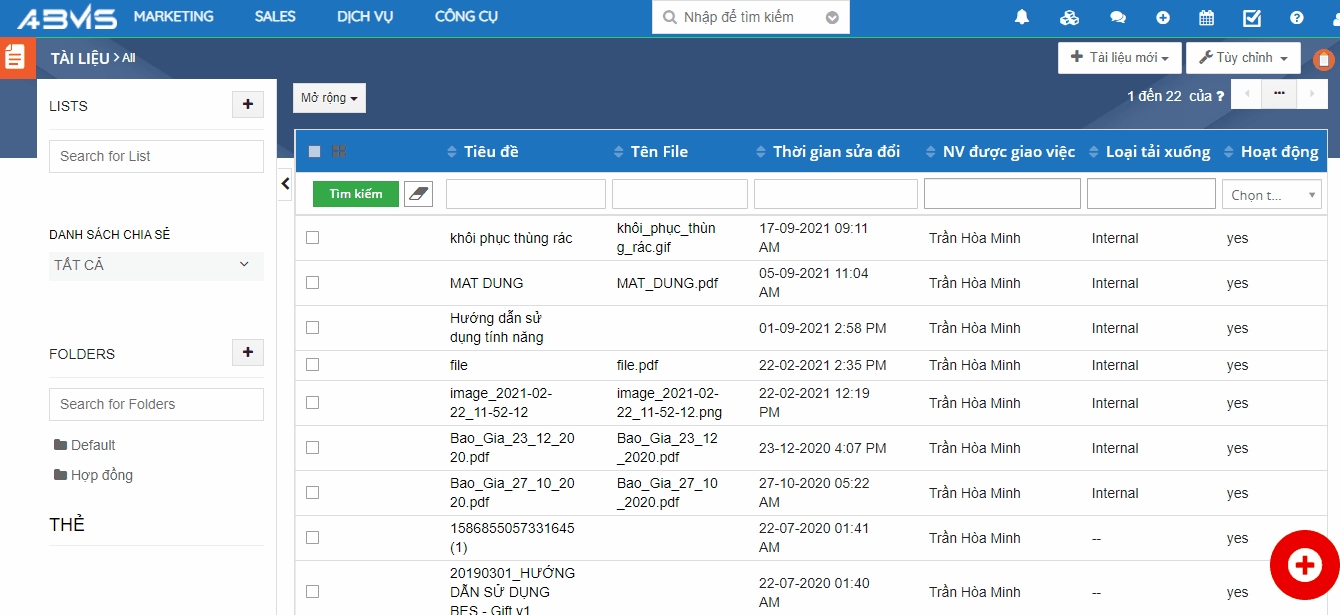Select the checkbox for file.pdf row
Screen dimensions: 1340x615
pyautogui.click(x=313, y=365)
